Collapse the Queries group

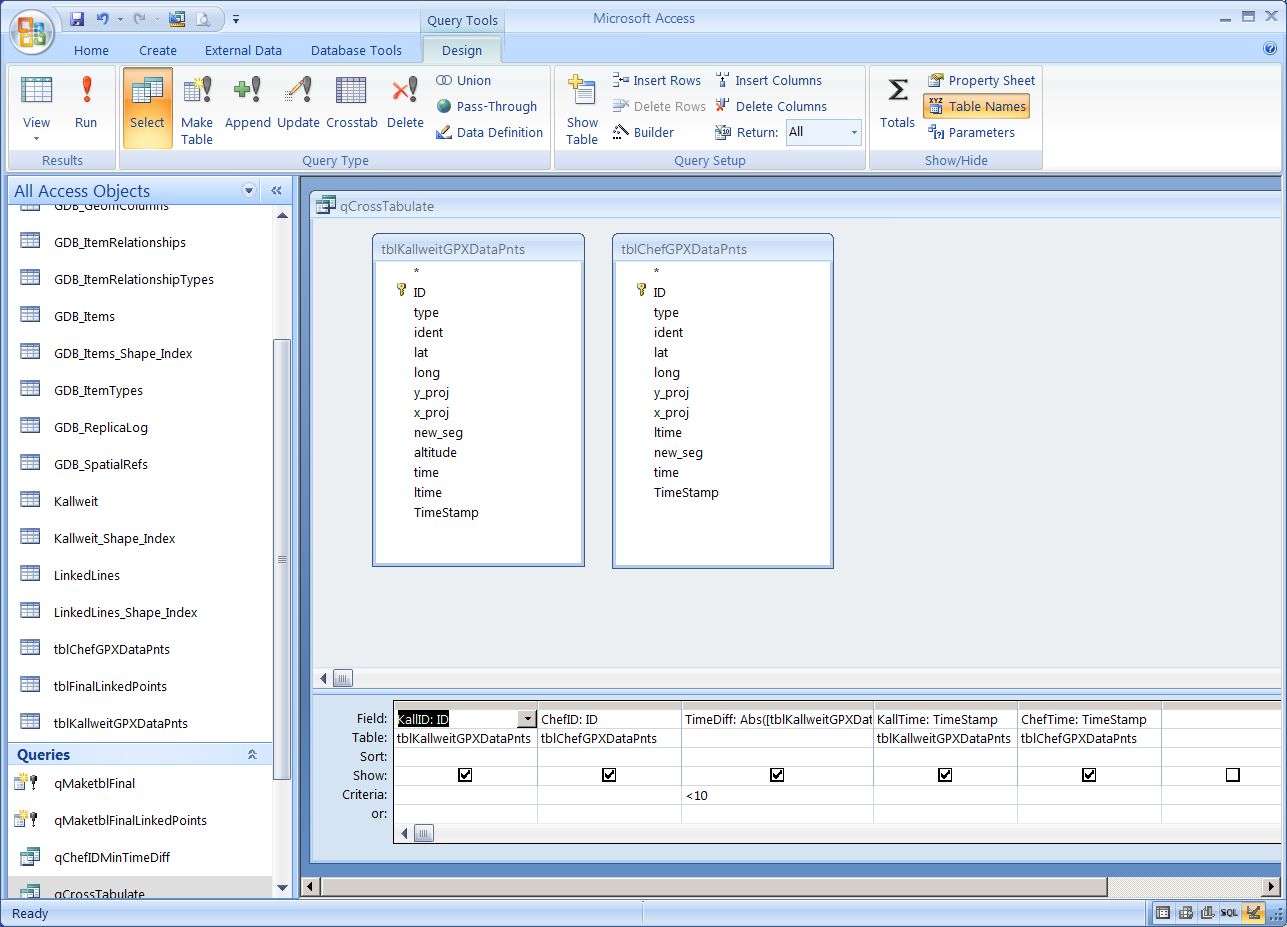pyautogui.click(x=253, y=755)
